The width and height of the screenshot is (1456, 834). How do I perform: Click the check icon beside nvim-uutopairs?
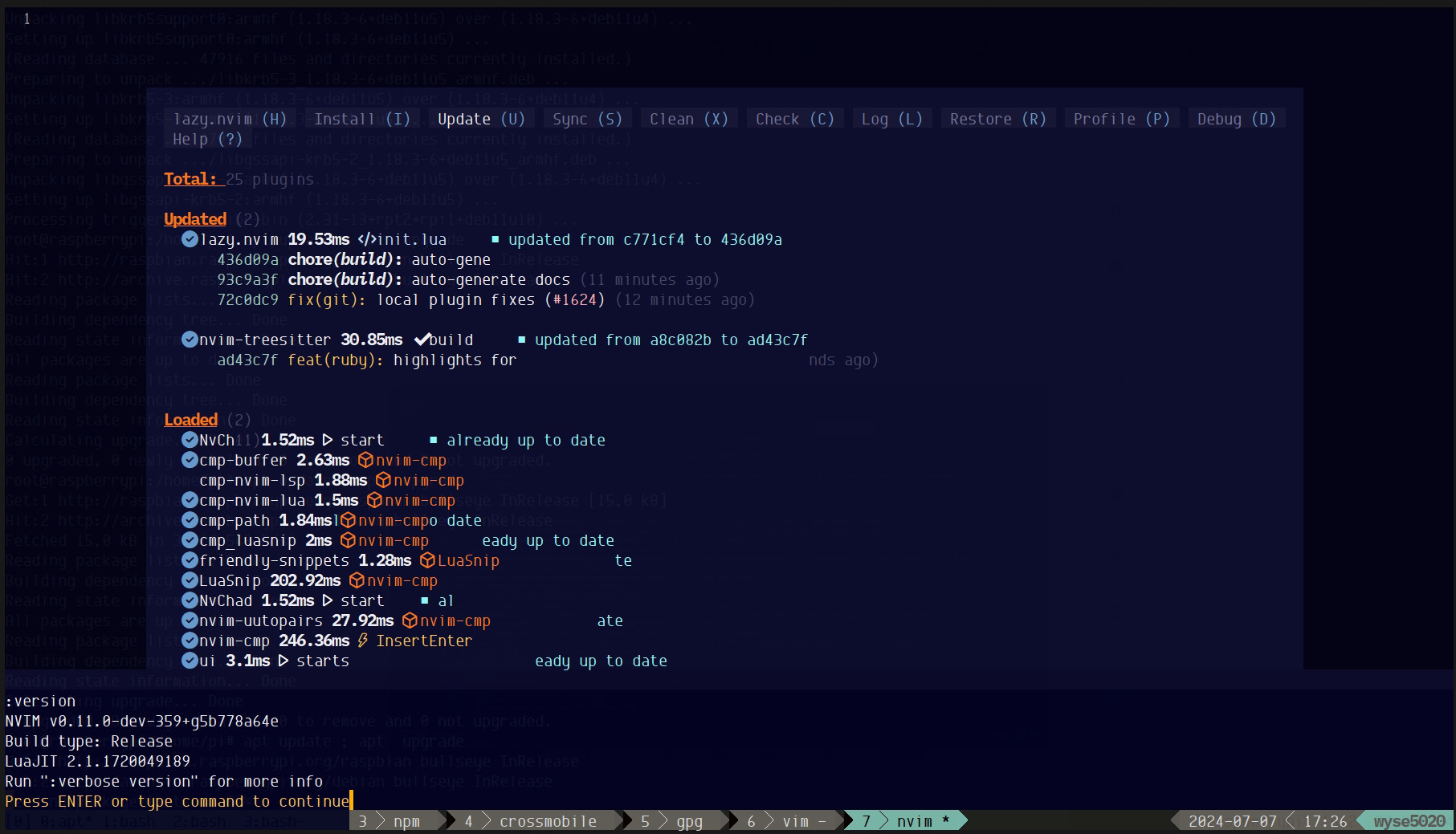pos(190,620)
